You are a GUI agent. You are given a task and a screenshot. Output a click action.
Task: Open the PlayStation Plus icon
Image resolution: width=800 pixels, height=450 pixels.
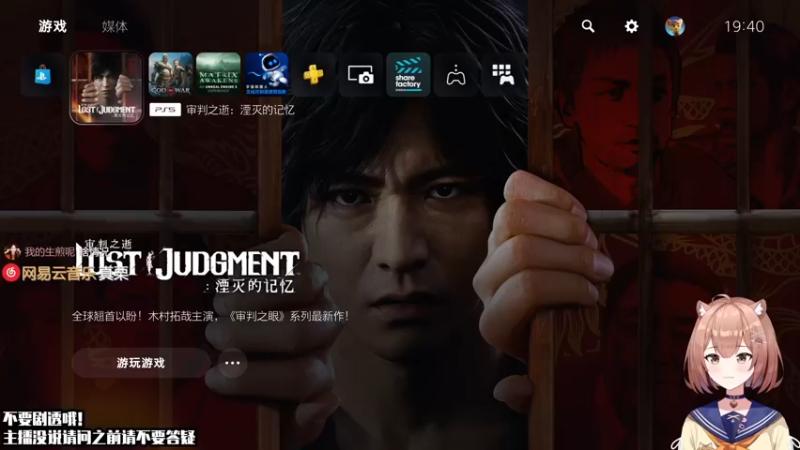[313, 74]
